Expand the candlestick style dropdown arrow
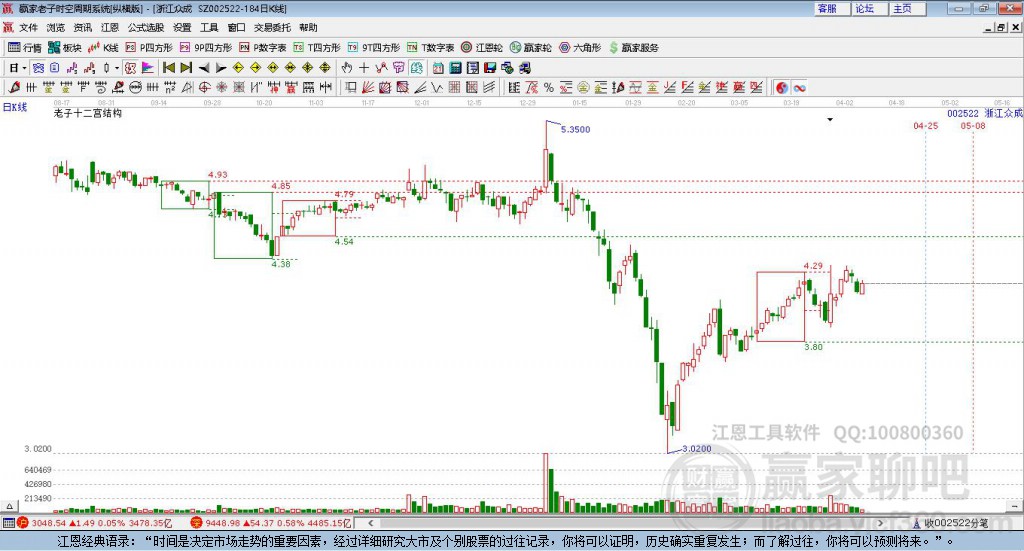Image resolution: width=1024 pixels, height=551 pixels. coord(117,68)
